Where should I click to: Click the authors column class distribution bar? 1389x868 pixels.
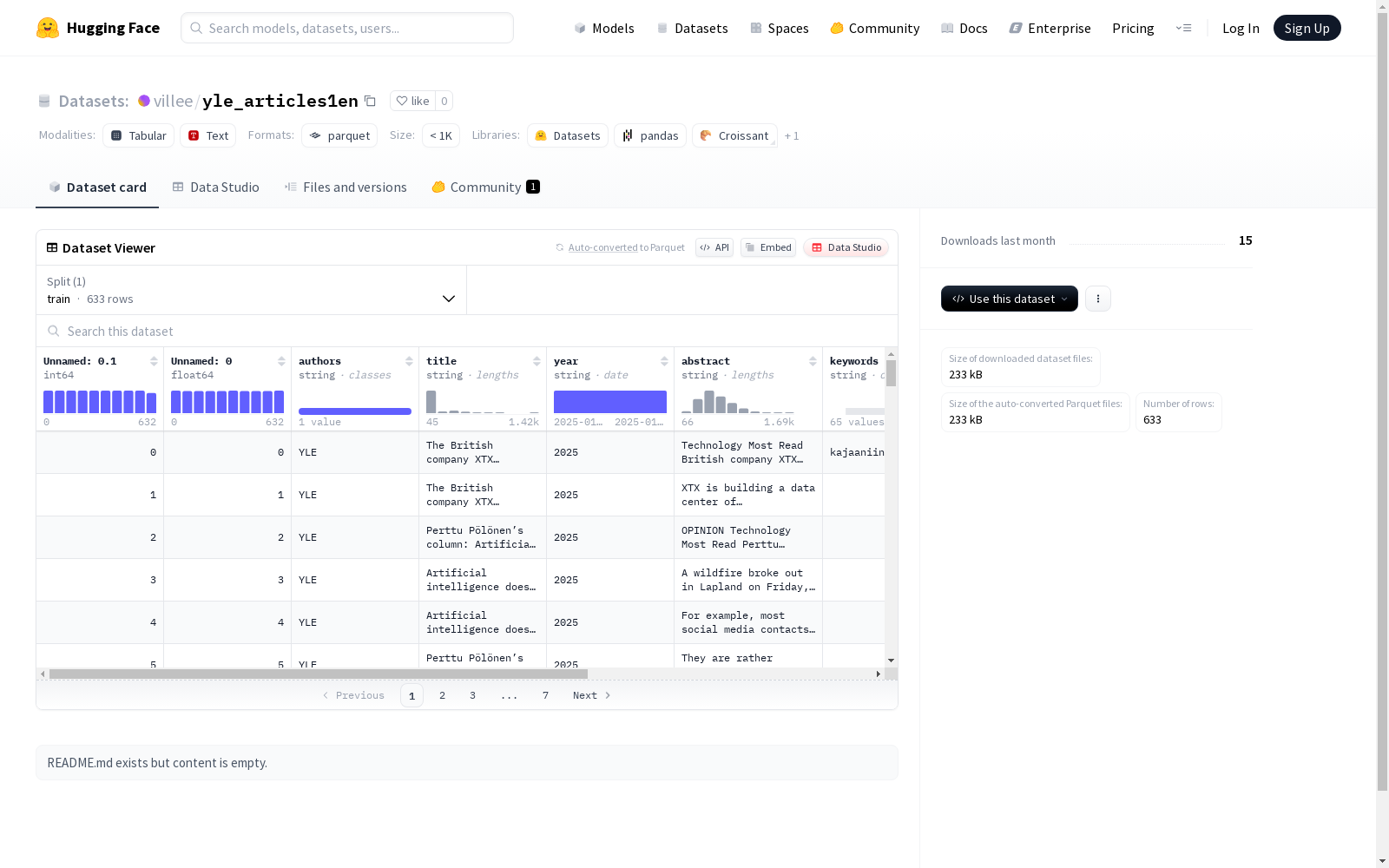[355, 411]
